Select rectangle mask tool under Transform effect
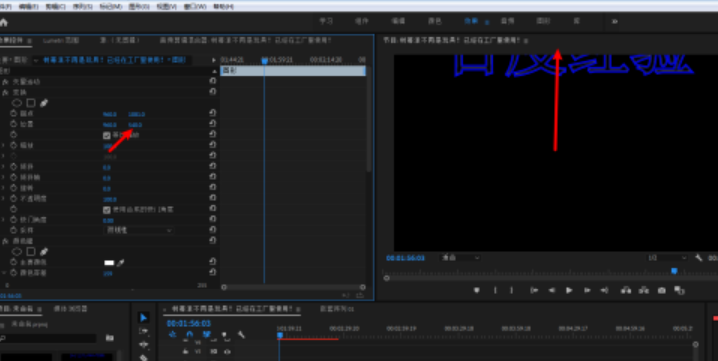Image resolution: width=718 pixels, height=361 pixels. coord(31,103)
